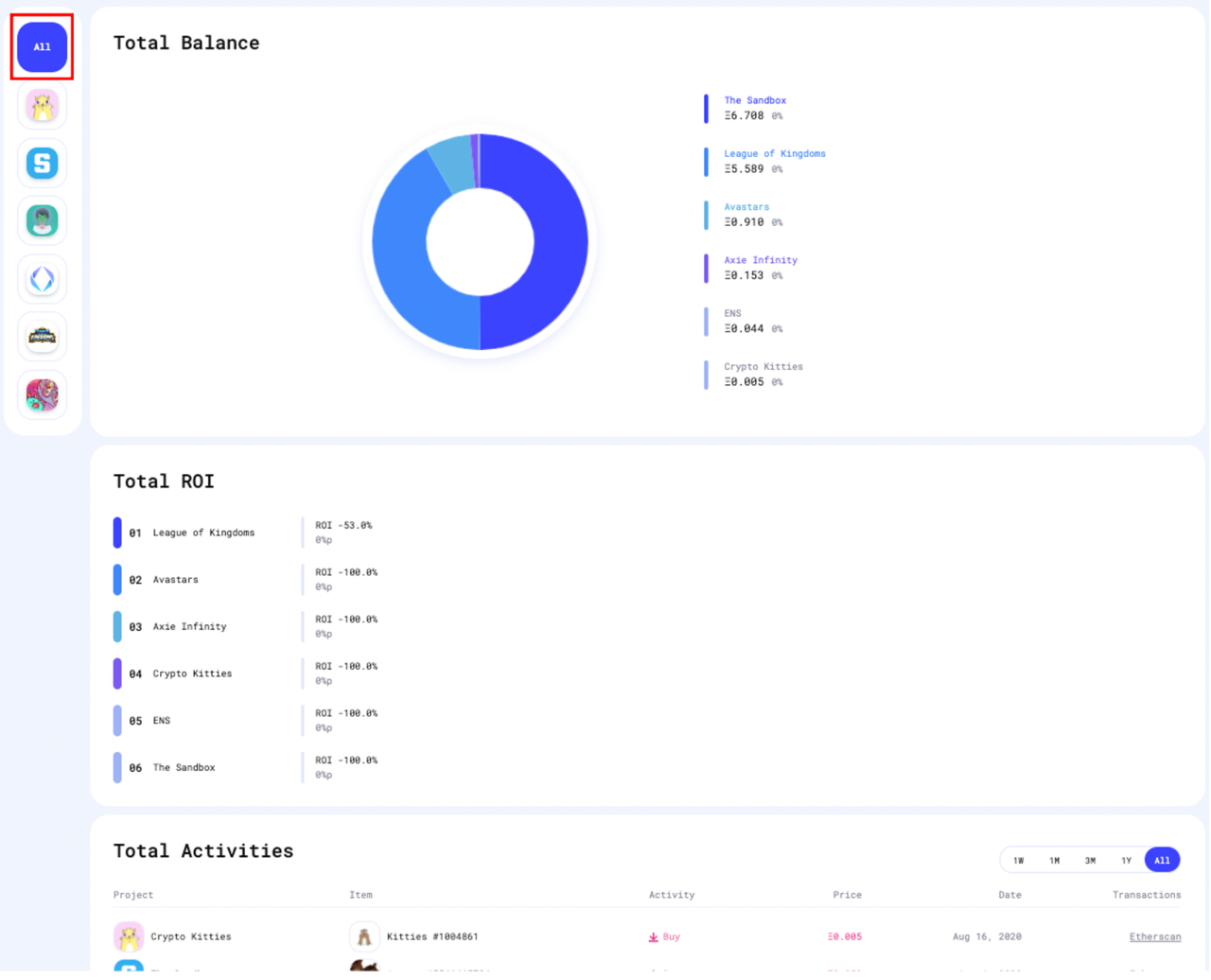Open The Sandbox sidebar icon

click(x=42, y=164)
